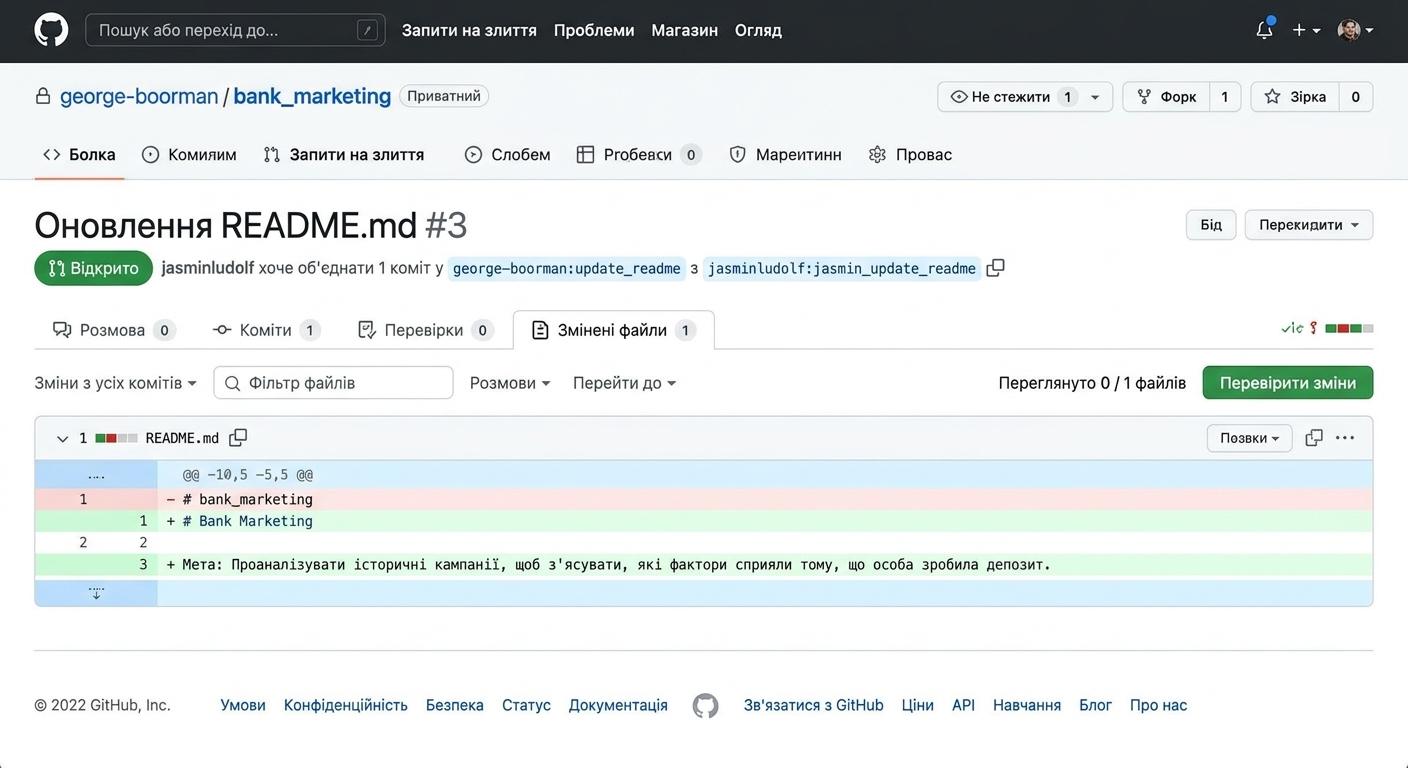
Task: Expand hidden lines above the diff hunk
Action: click(96, 475)
